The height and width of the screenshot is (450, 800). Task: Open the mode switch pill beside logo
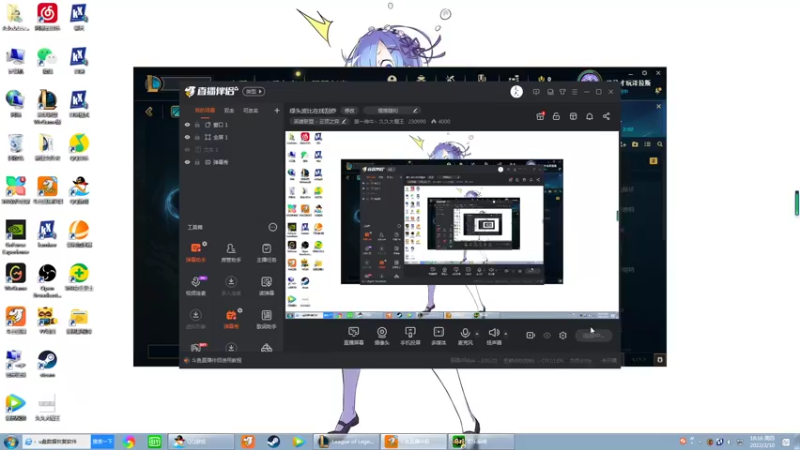tap(254, 92)
